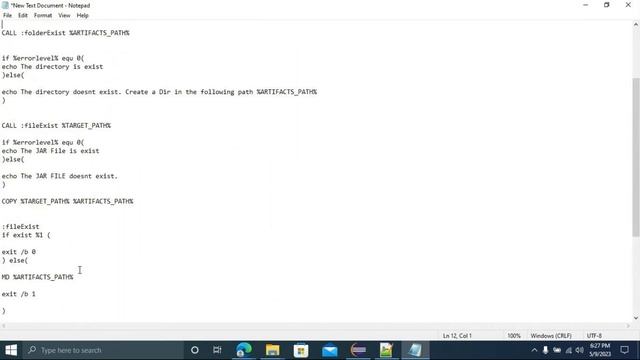Open Mail app from taskbar

click(x=329, y=350)
